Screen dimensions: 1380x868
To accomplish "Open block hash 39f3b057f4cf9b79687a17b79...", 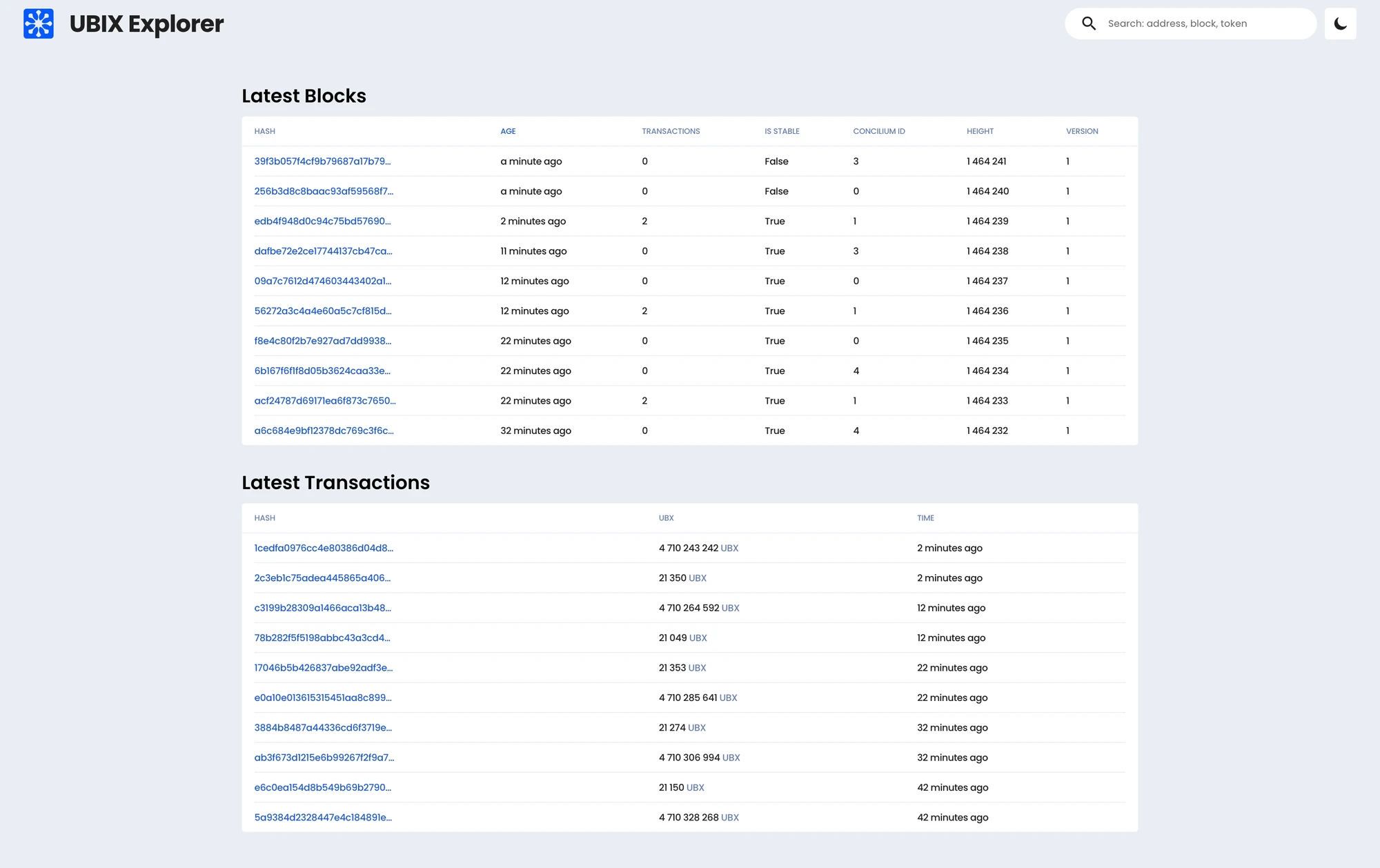I will click(322, 161).
